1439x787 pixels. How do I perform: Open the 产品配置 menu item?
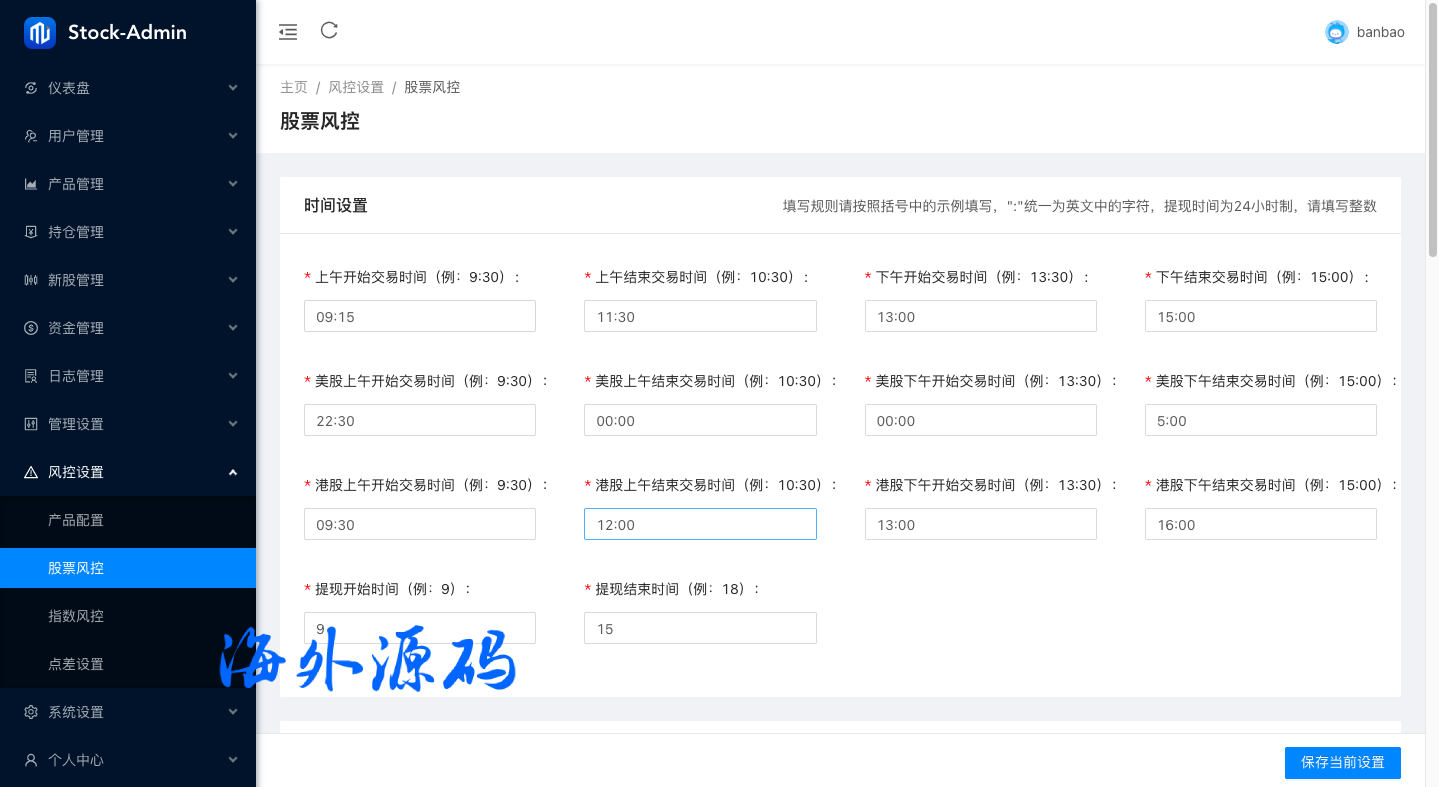pyautogui.click(x=76, y=520)
